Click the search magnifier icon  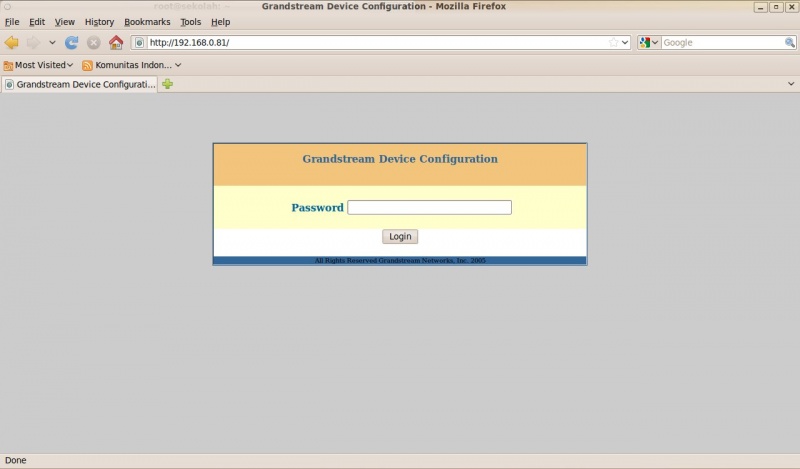click(789, 43)
